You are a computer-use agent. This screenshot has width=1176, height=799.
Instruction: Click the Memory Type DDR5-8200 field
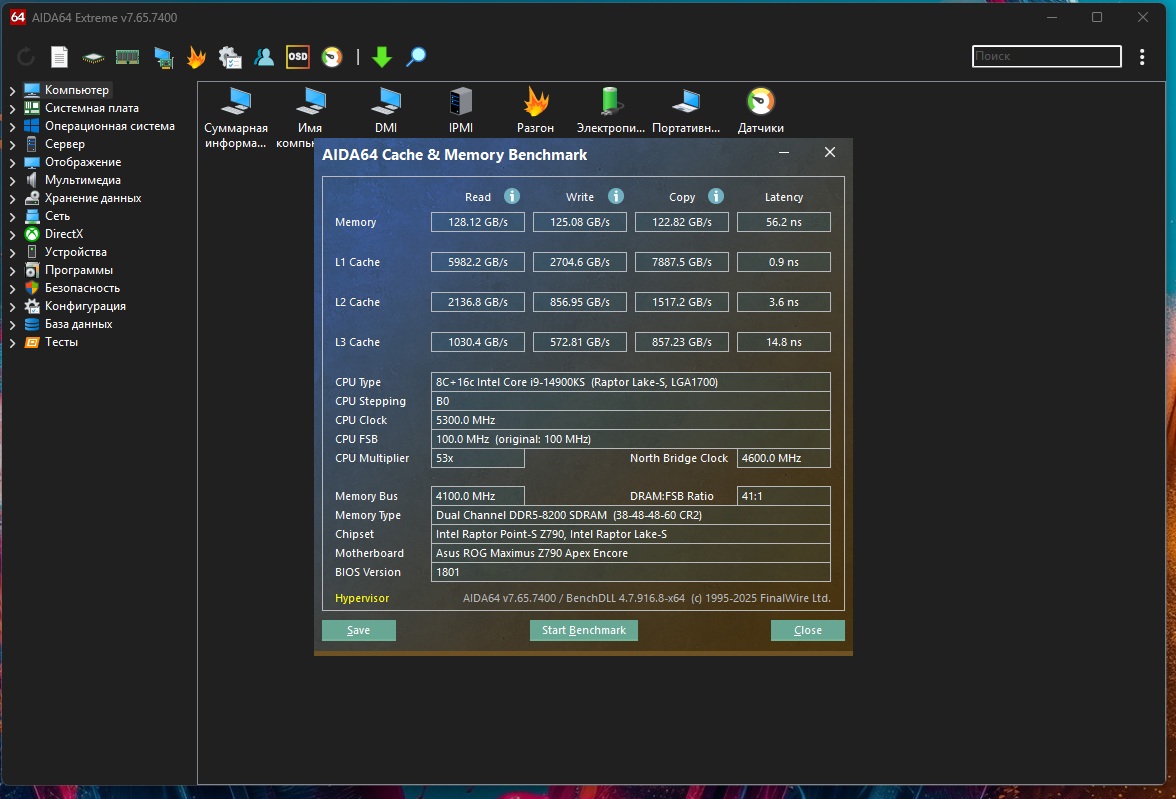pos(631,515)
